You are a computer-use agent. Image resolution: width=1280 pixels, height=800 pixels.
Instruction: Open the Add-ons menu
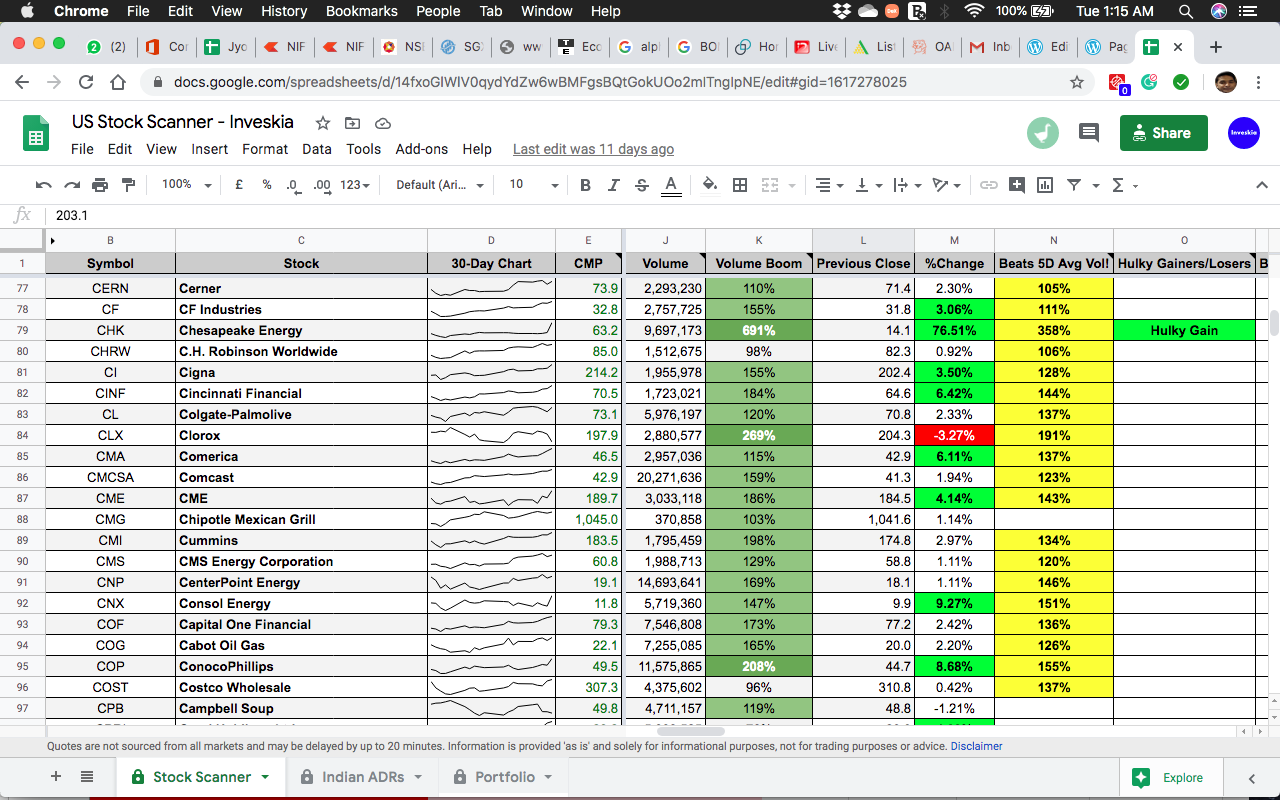pos(421,149)
